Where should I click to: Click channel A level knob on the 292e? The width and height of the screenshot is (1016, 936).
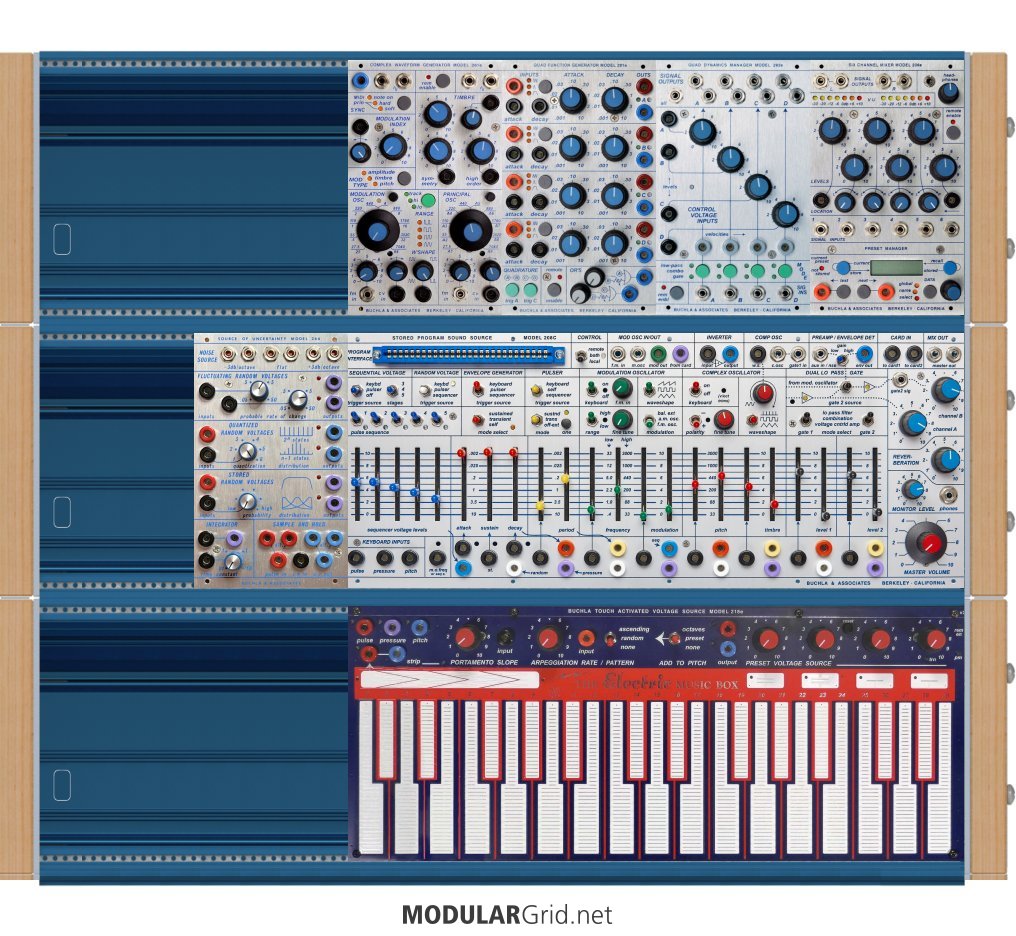(x=702, y=131)
